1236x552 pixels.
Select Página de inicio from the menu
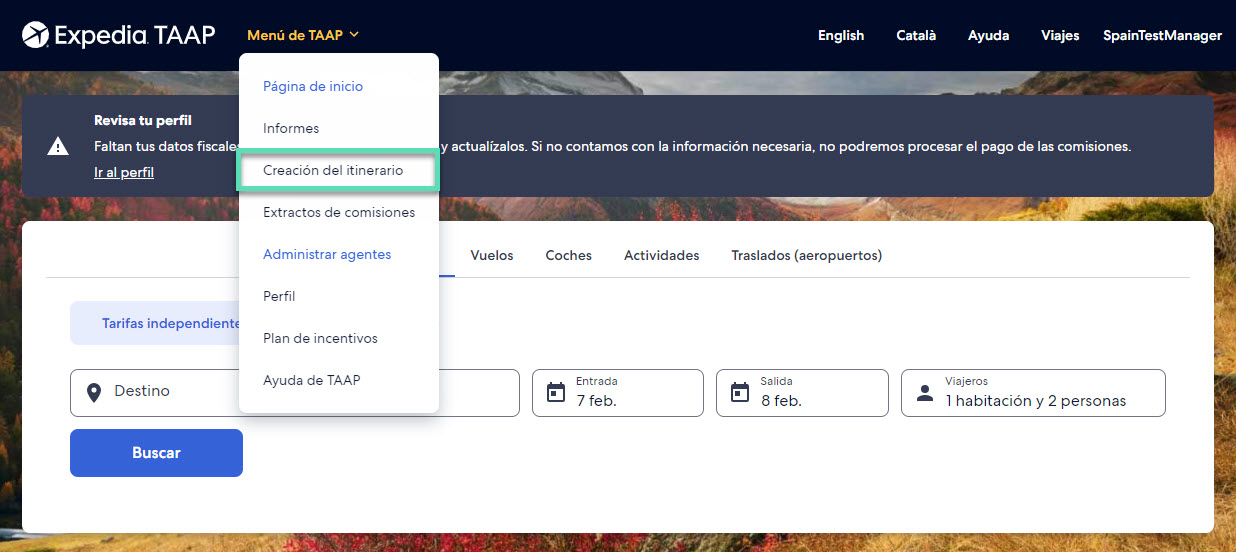(x=313, y=86)
